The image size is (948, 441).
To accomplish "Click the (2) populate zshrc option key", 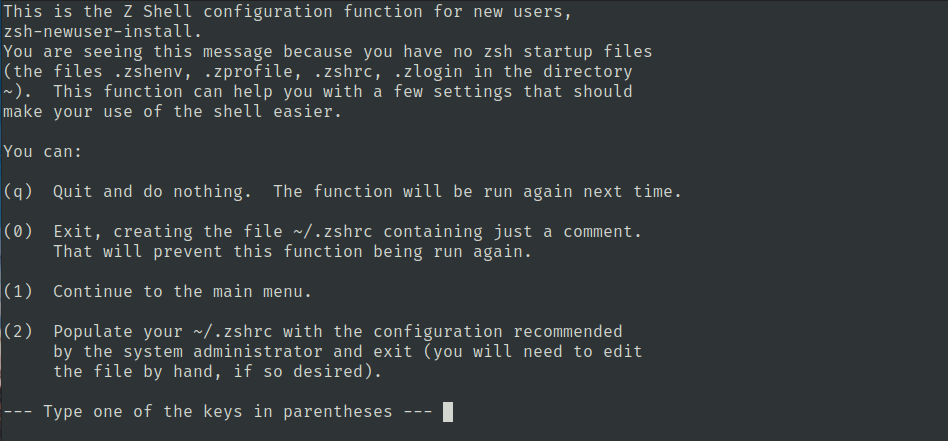I will point(18,332).
